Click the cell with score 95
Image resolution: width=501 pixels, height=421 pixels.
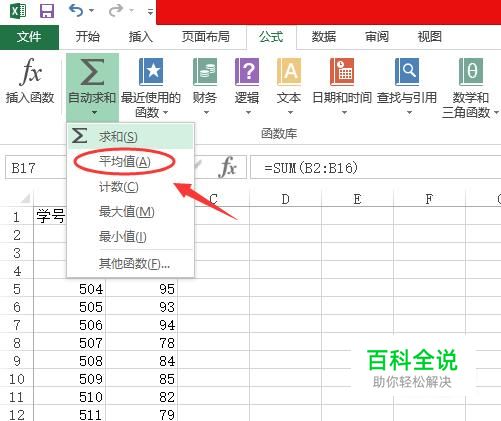tap(142, 289)
